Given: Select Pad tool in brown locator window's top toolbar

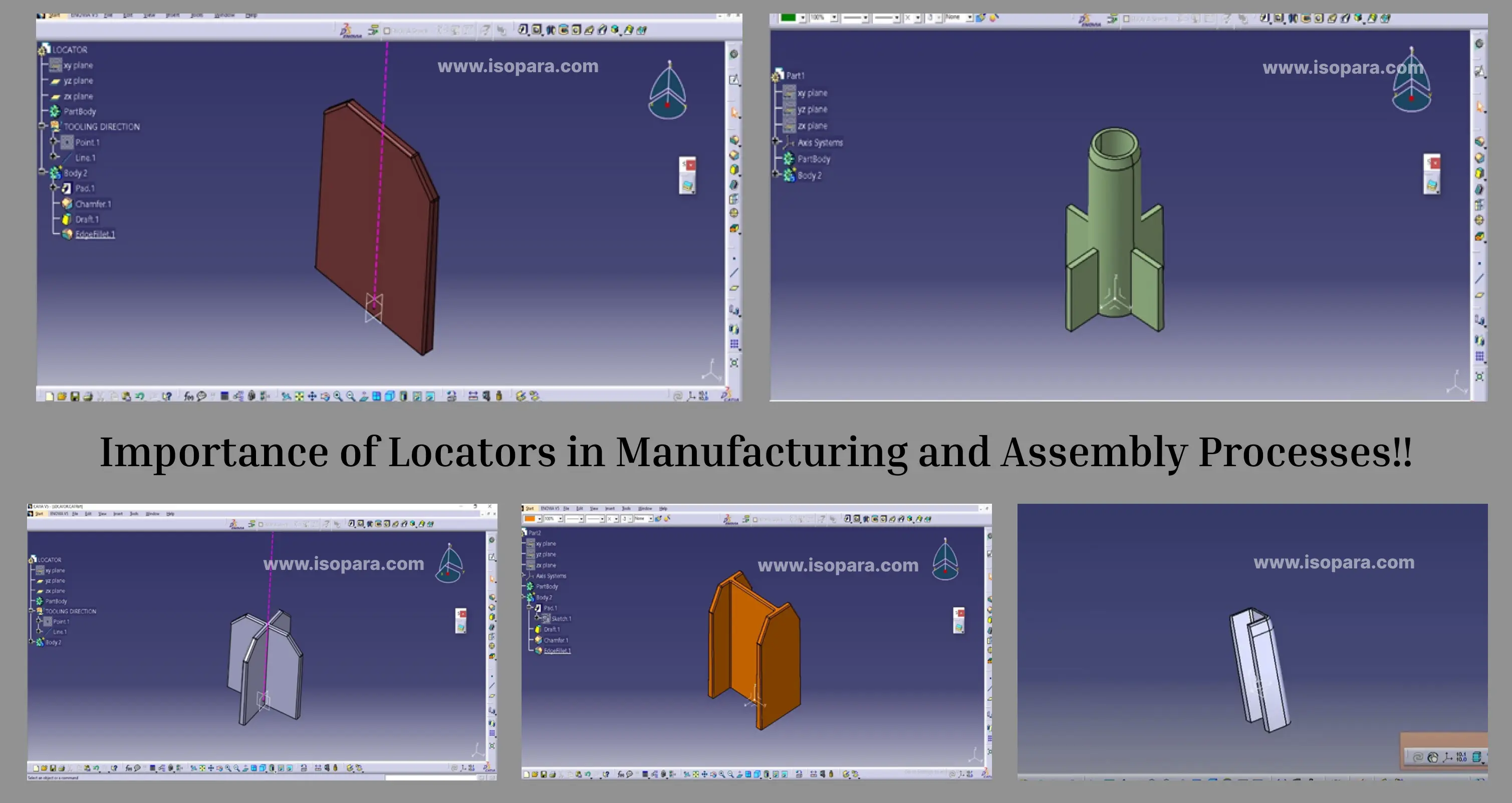Looking at the screenshot, I should 523,30.
